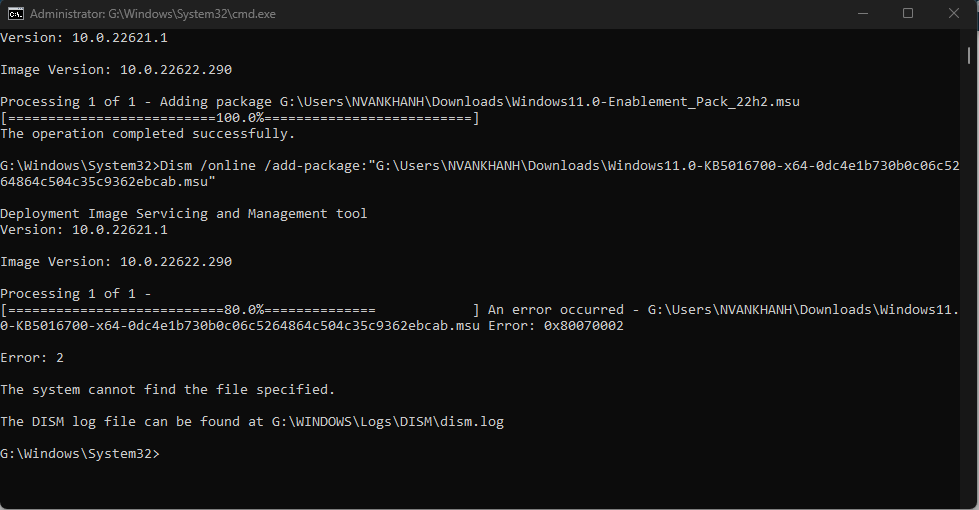Click the 'Processing 1 of 1 -' line without package name
979x510 pixels.
(x=76, y=293)
